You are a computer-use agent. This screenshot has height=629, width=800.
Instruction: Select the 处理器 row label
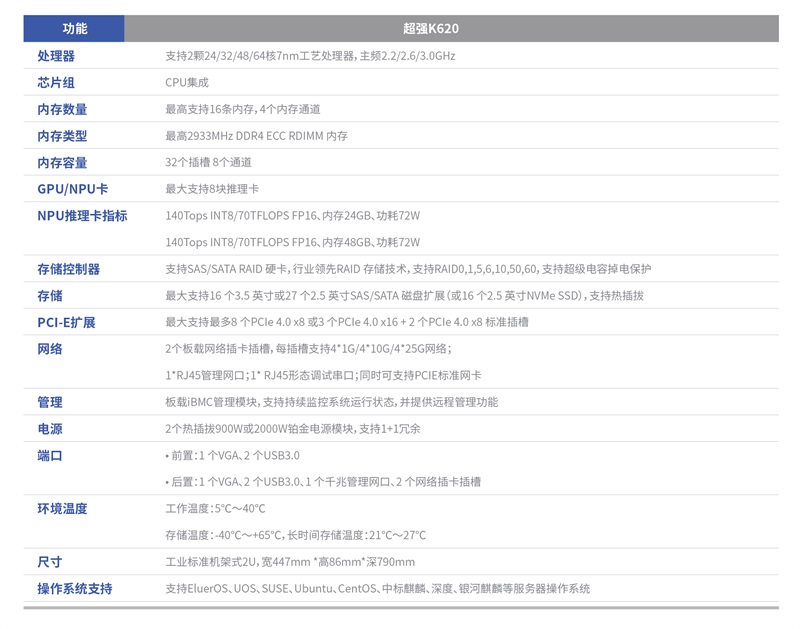point(56,56)
